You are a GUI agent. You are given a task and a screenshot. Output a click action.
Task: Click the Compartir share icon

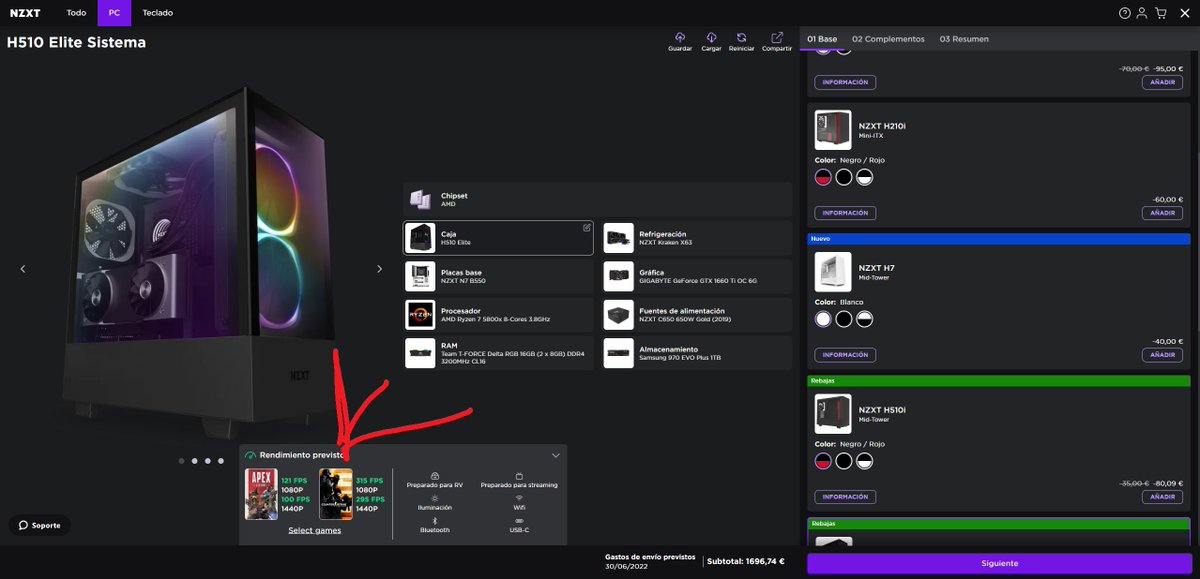[x=777, y=37]
